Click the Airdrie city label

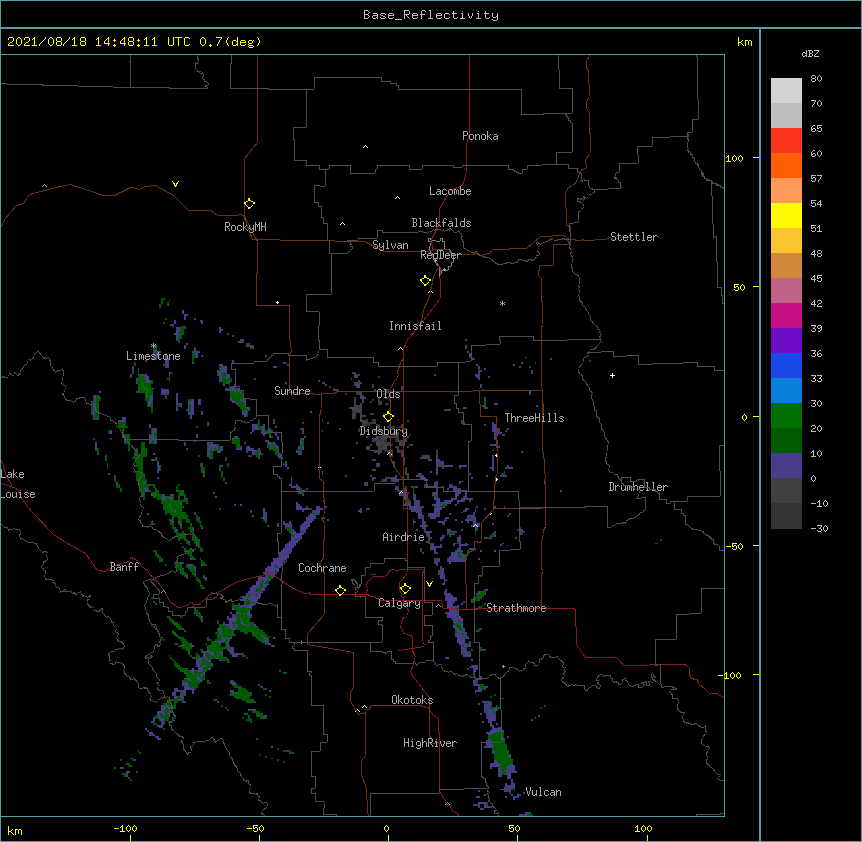point(403,537)
